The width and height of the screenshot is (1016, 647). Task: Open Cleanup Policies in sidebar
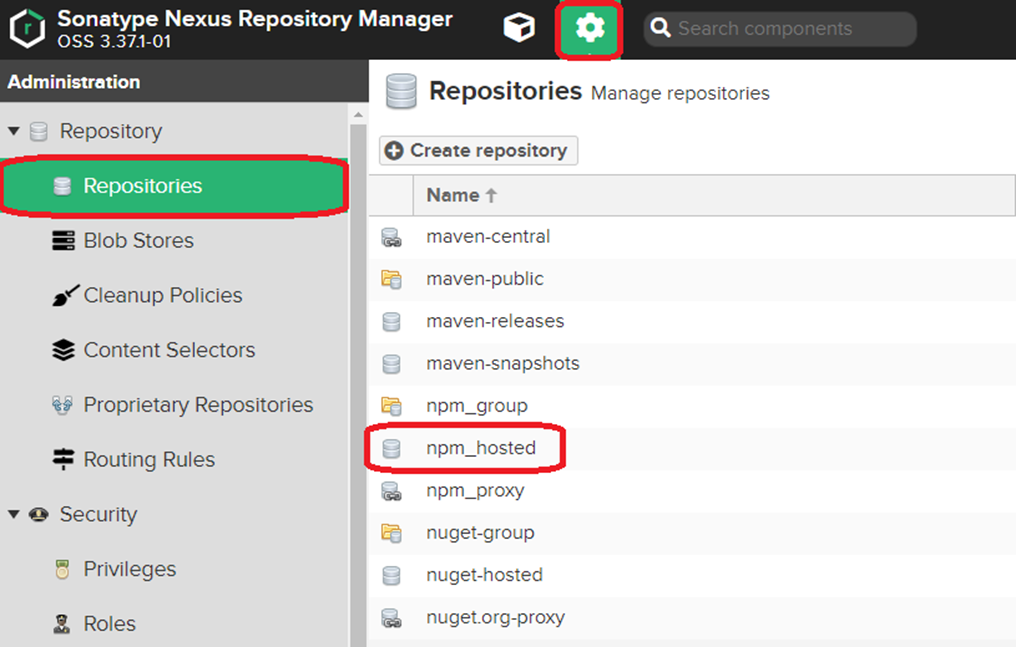(174, 295)
